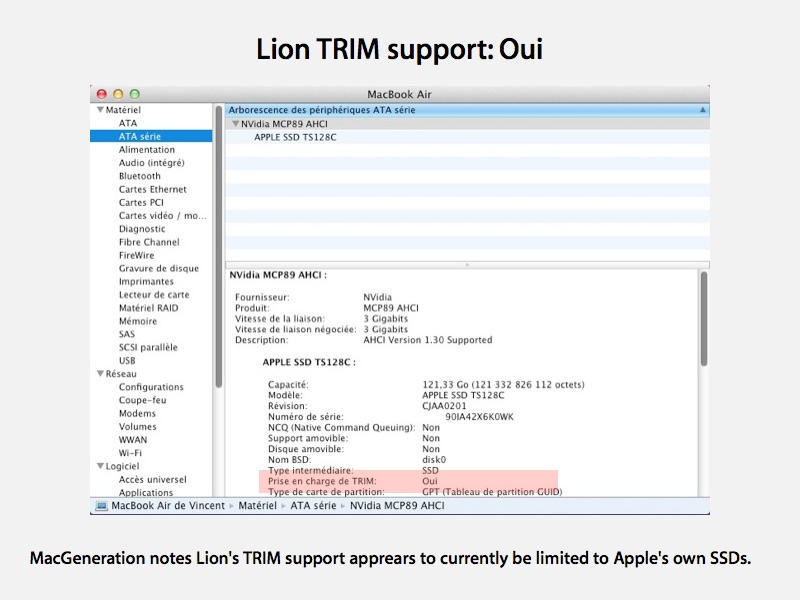The image size is (800, 600).
Task: Open Bluetooth in the sidebar
Action: coord(139,176)
